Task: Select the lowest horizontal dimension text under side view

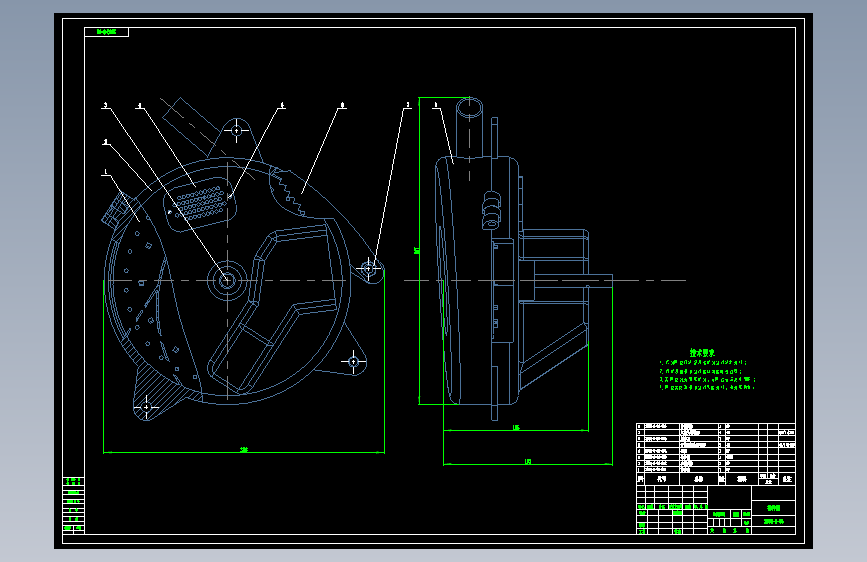Action: coord(527,461)
